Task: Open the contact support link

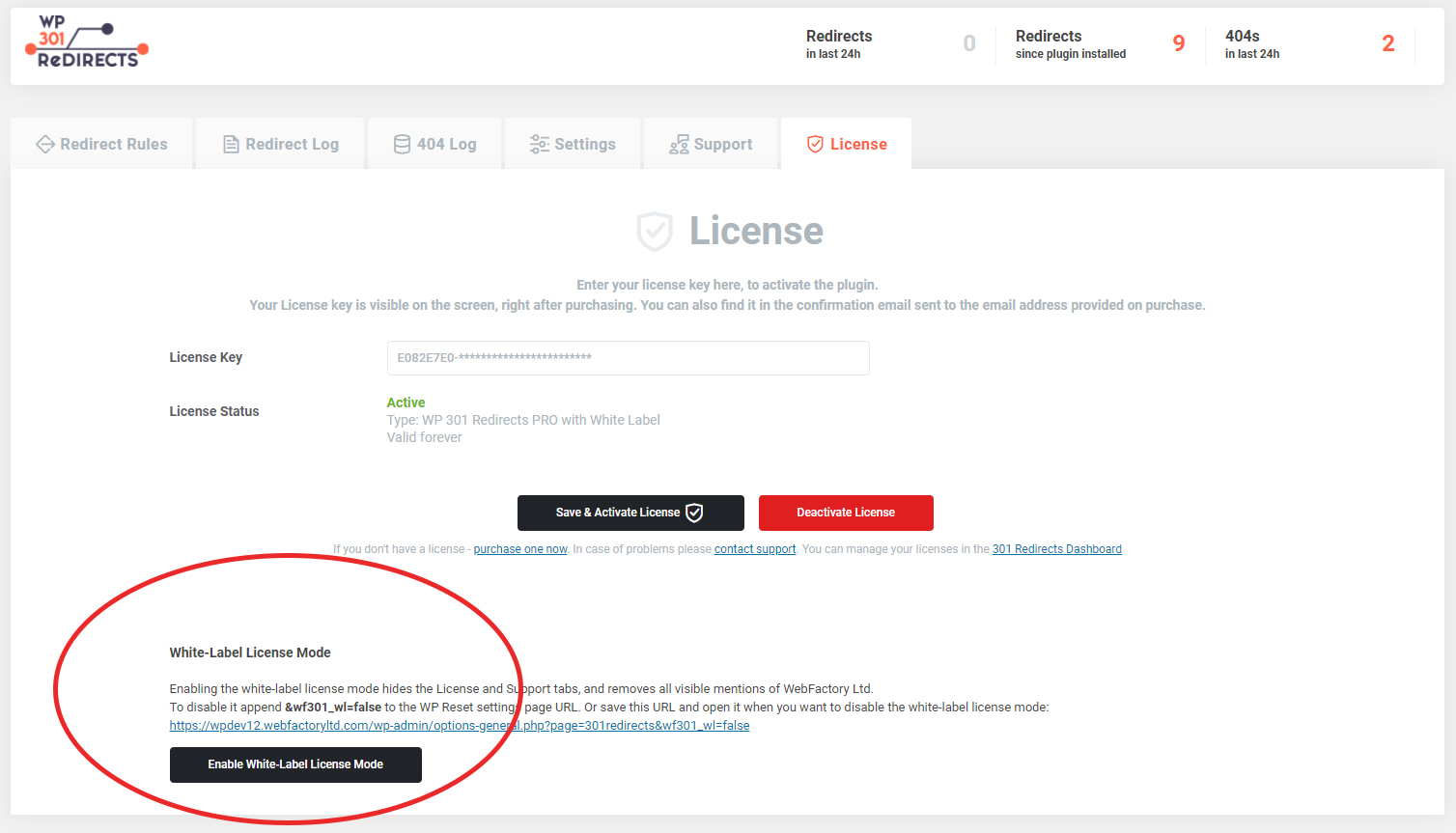Action: click(x=755, y=549)
